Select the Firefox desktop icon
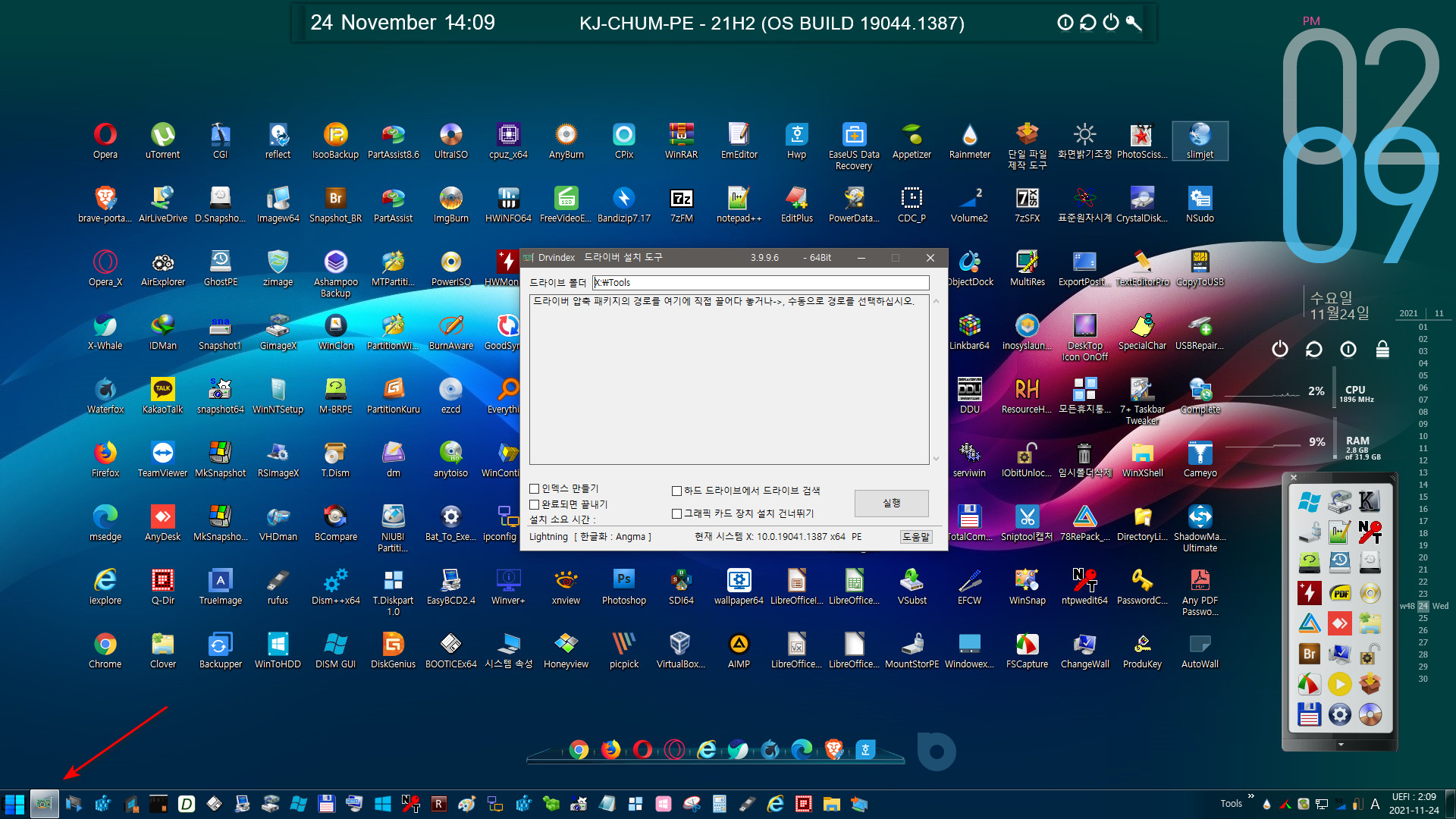Screen dimensions: 1456x819 tap(105, 460)
